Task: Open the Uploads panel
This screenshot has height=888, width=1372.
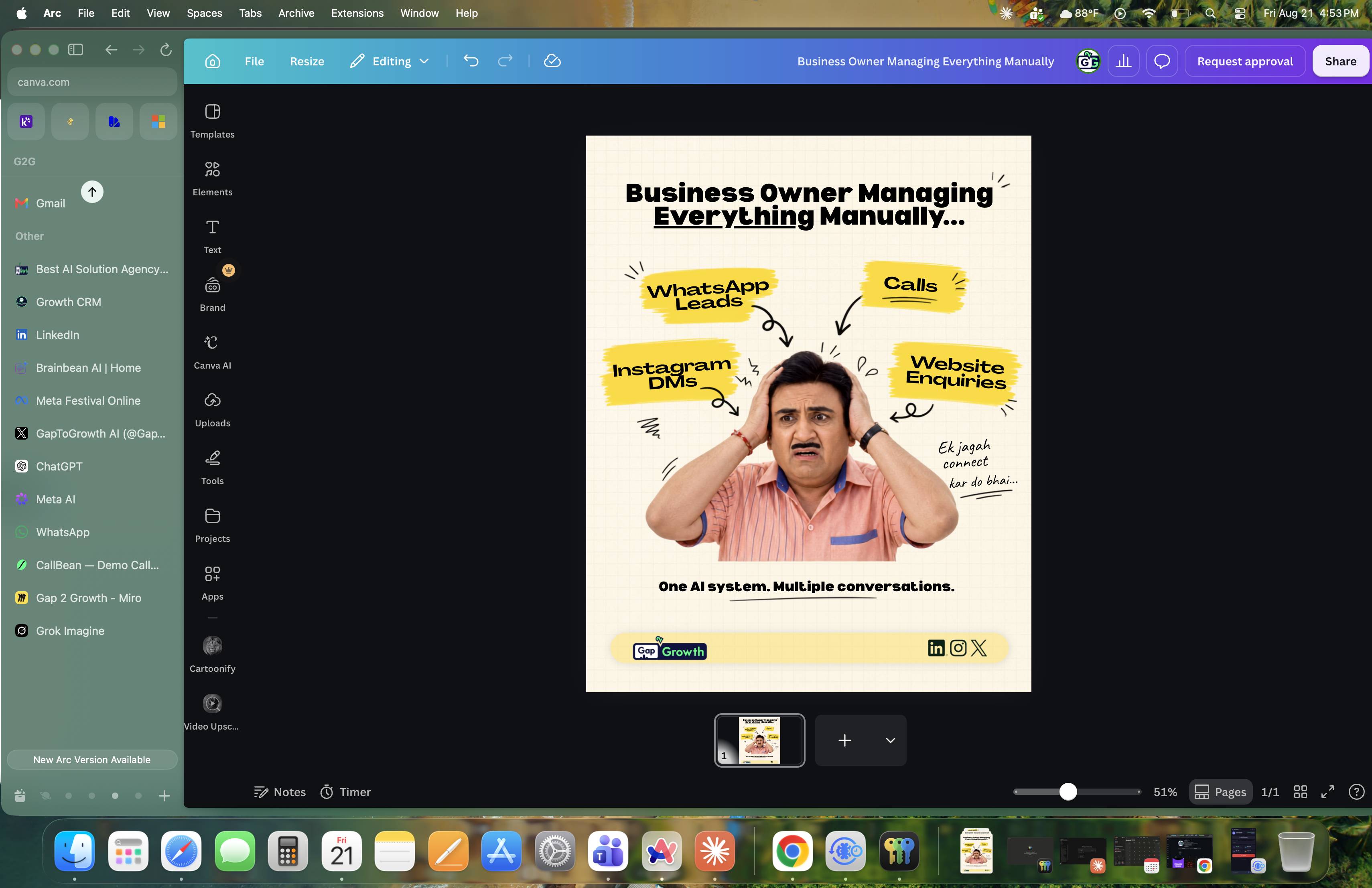Action: 212,410
